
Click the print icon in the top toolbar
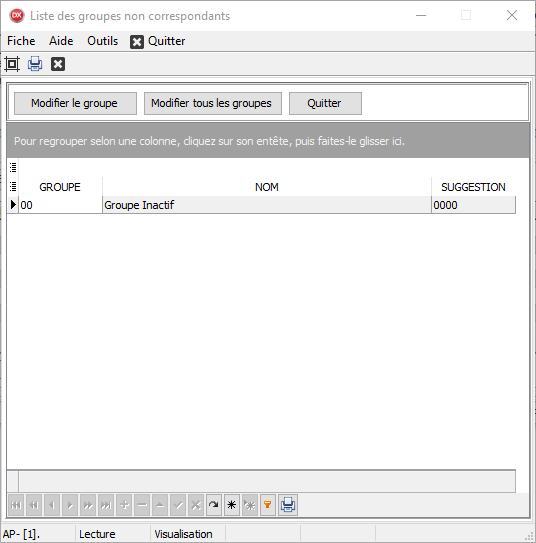35,64
